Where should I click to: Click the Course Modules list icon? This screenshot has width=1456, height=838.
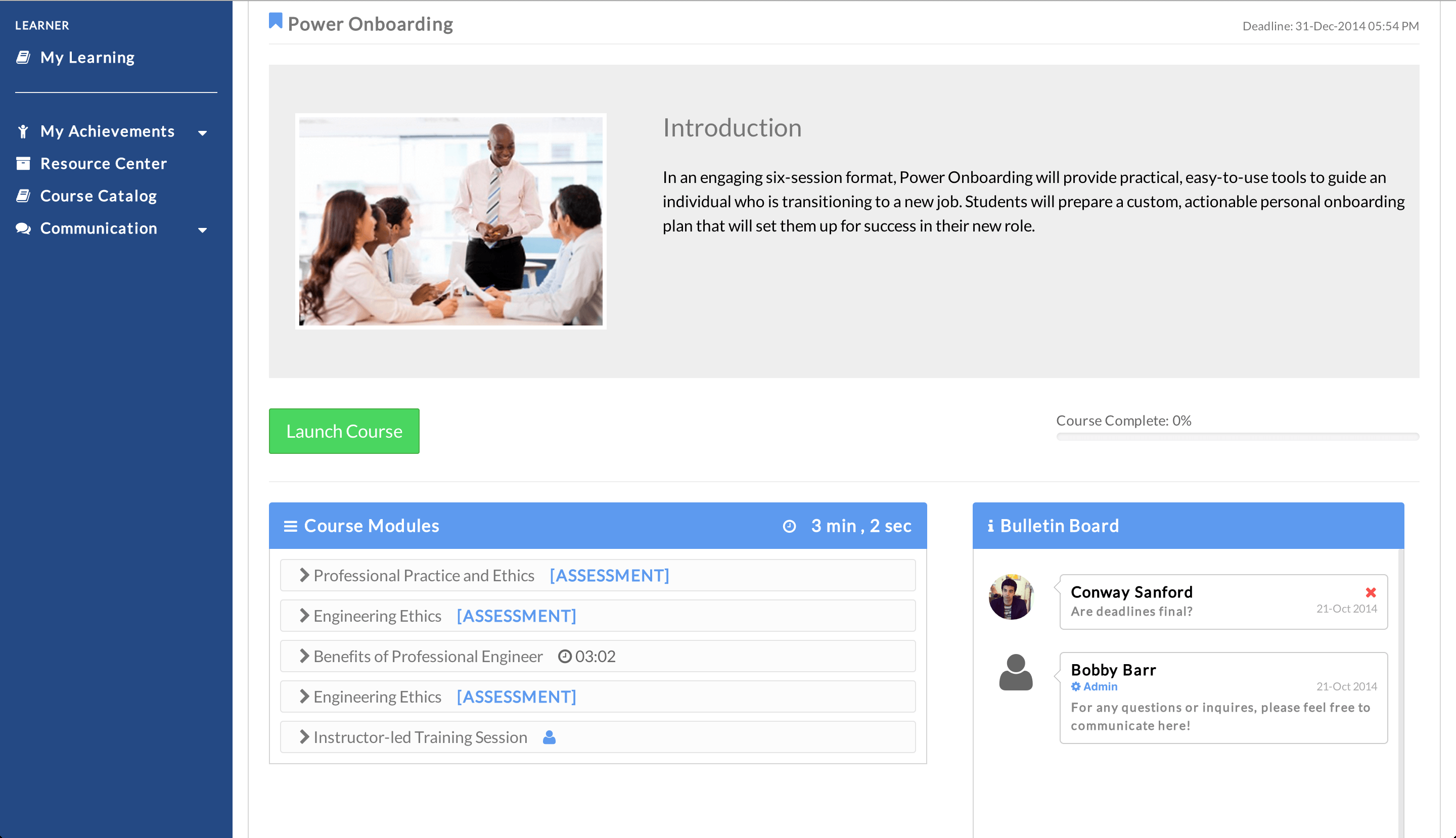(x=290, y=526)
